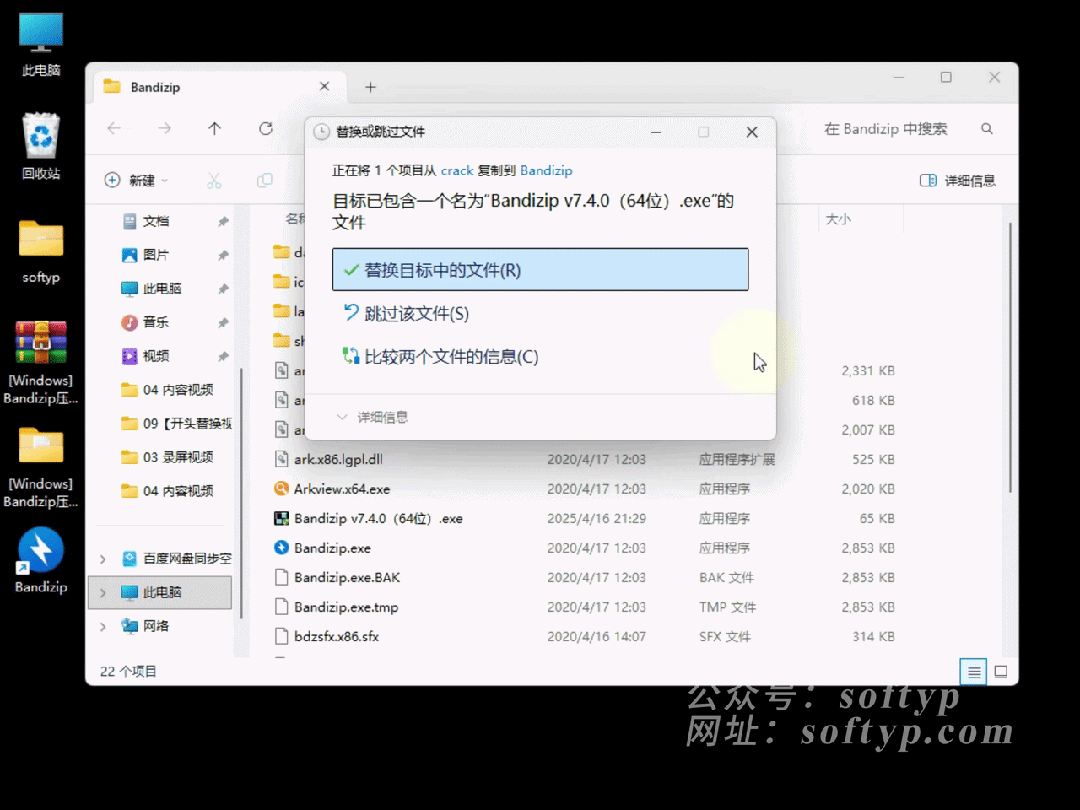This screenshot has height=810, width=1080.
Task: Click the 在 Bandizip 中搜索 field
Action: [x=886, y=129]
